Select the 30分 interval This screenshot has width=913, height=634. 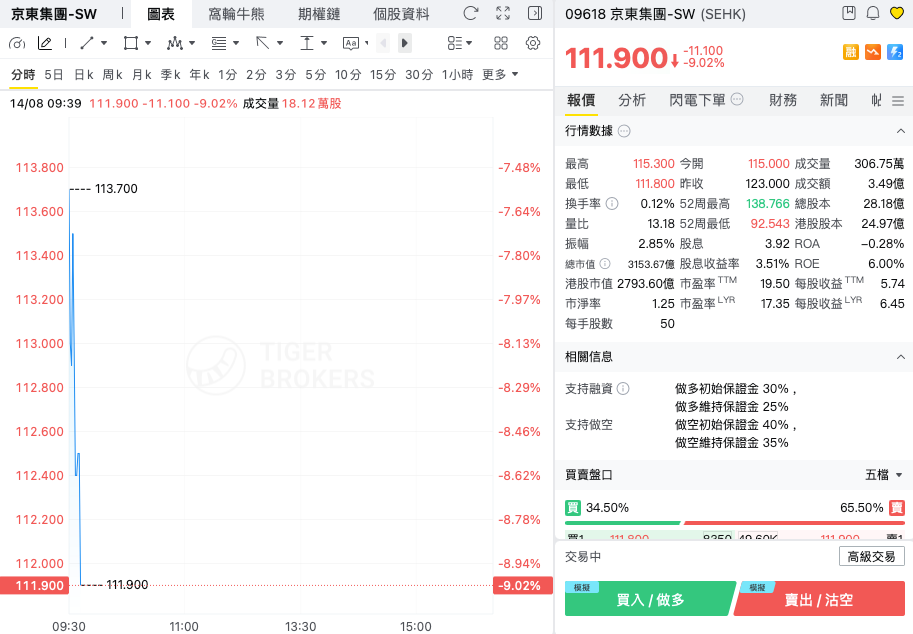point(419,75)
